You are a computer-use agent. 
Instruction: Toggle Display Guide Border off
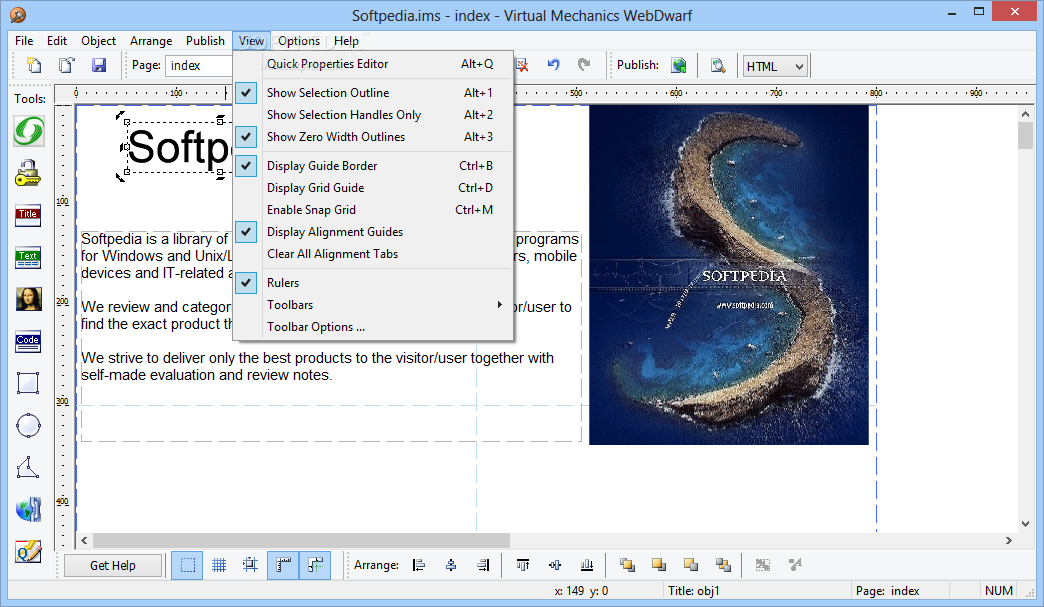click(373, 166)
